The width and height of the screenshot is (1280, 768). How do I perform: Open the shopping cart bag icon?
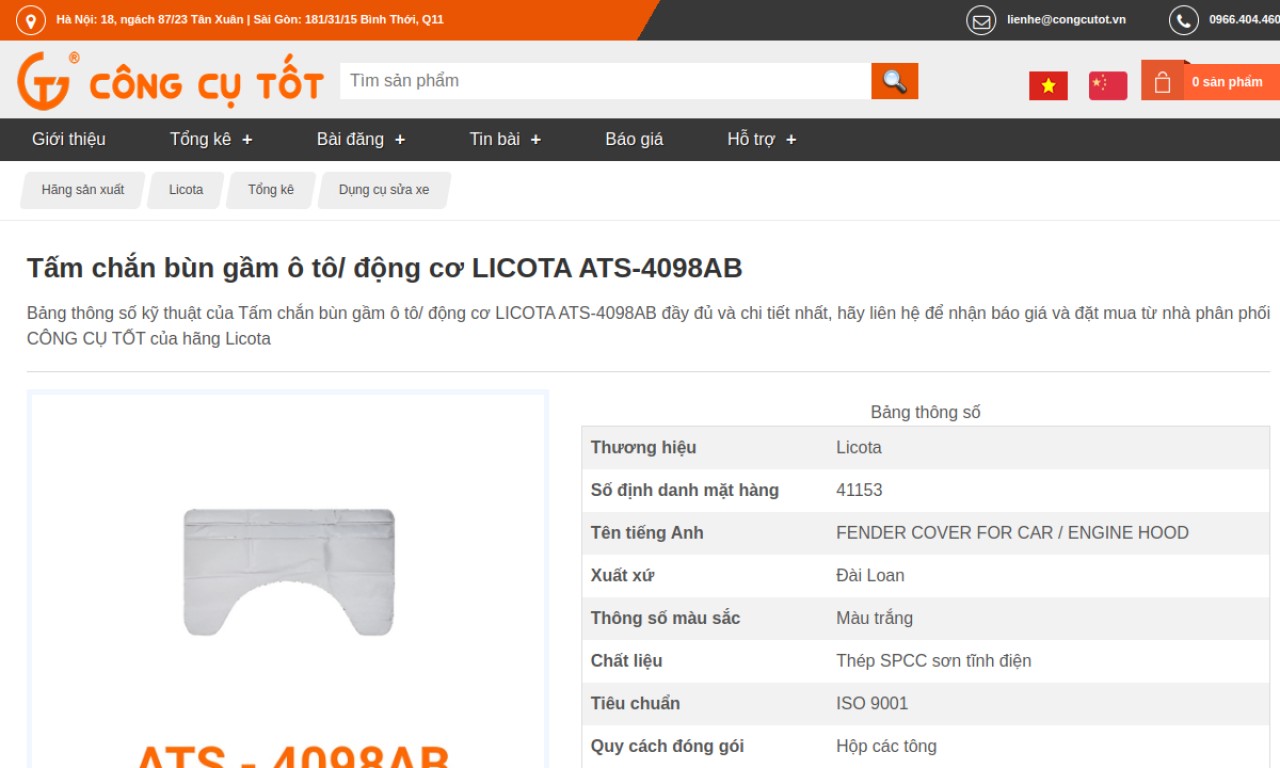coord(1162,82)
